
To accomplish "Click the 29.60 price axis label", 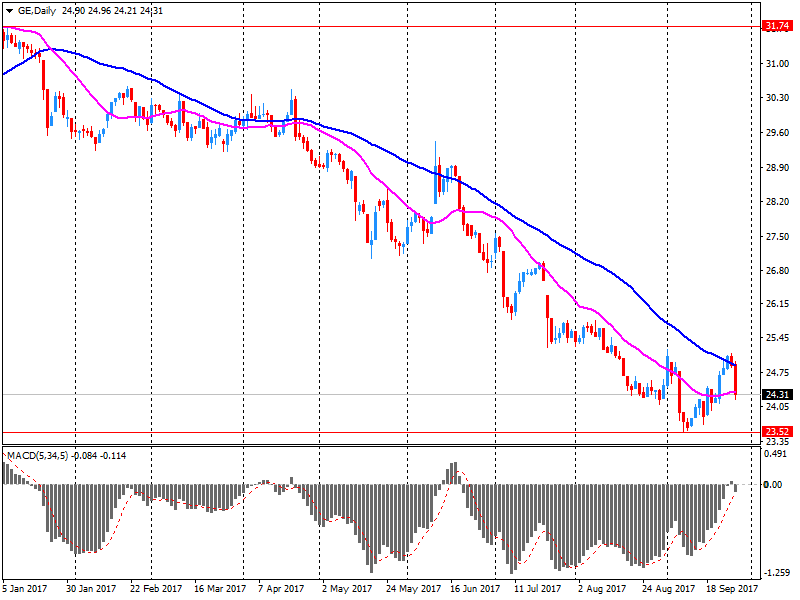I will (777, 133).
